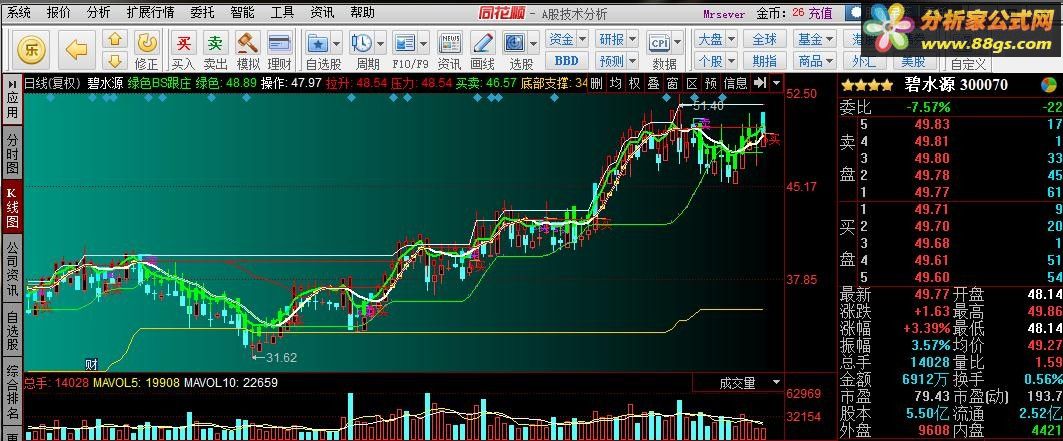Click the arrow-to-bar icon after 信息

[x=761, y=83]
